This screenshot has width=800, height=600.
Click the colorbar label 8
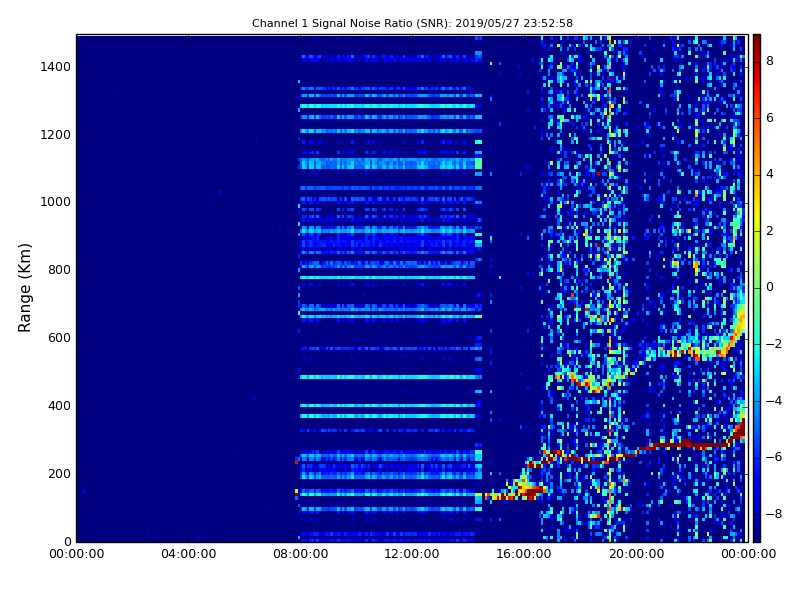[x=770, y=61]
